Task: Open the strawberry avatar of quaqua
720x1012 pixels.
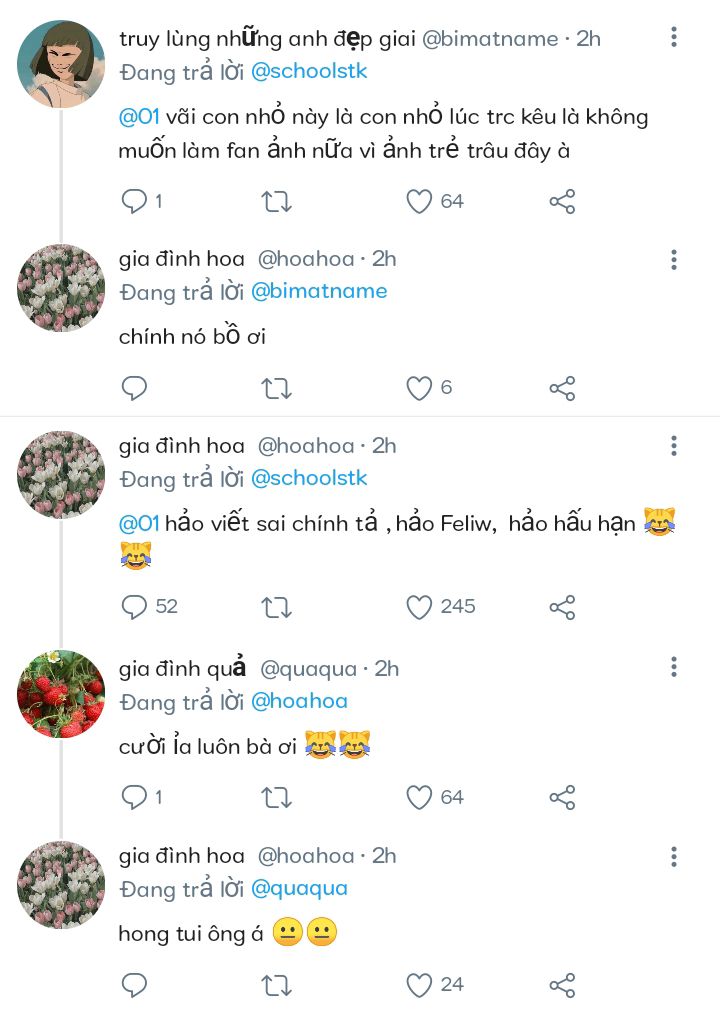Action: [61, 694]
